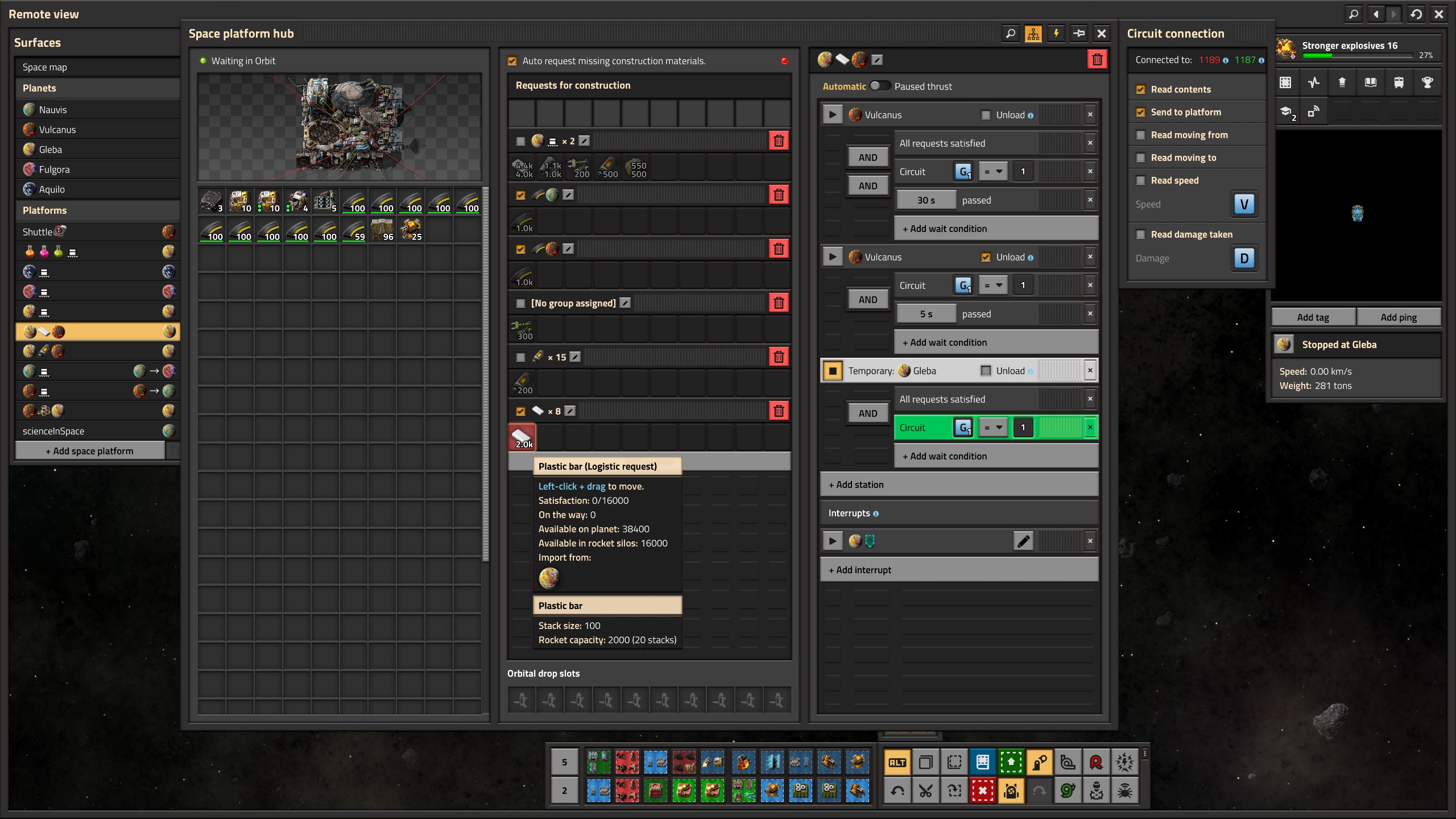Enable the [No group assigned] checkbox
The width and height of the screenshot is (1456, 819).
[520, 303]
